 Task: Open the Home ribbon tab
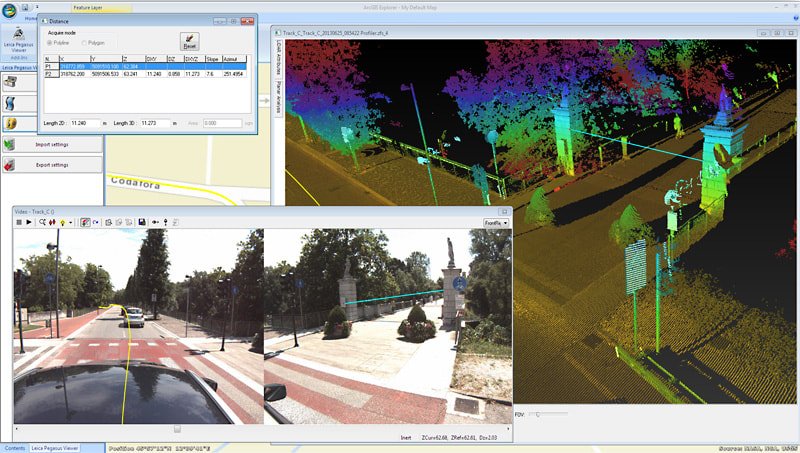[x=31, y=18]
